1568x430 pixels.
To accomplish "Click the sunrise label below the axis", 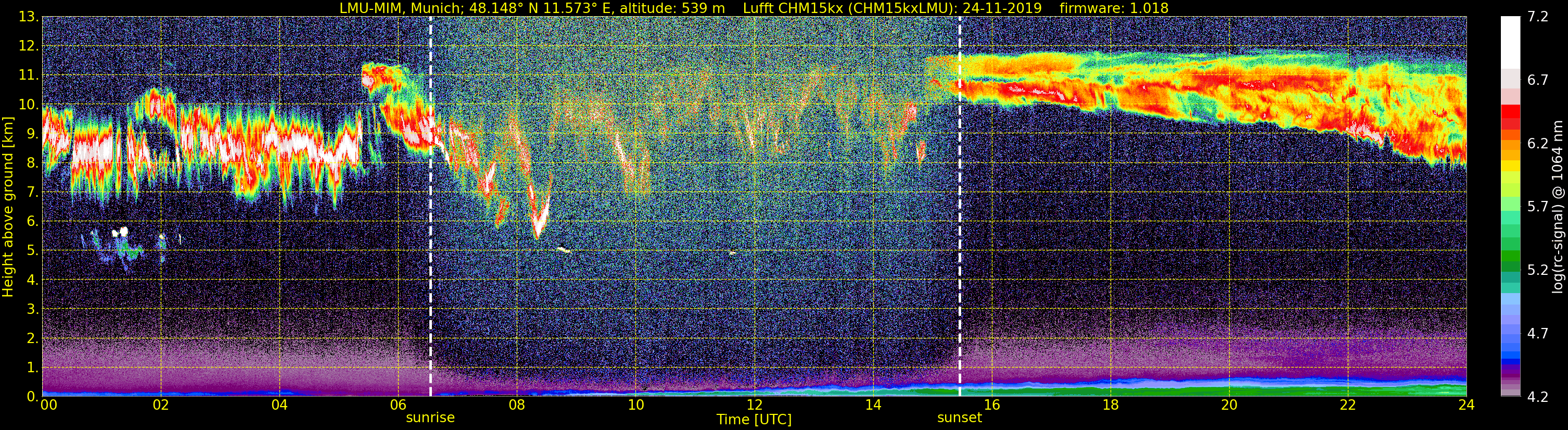I will pyautogui.click(x=430, y=418).
